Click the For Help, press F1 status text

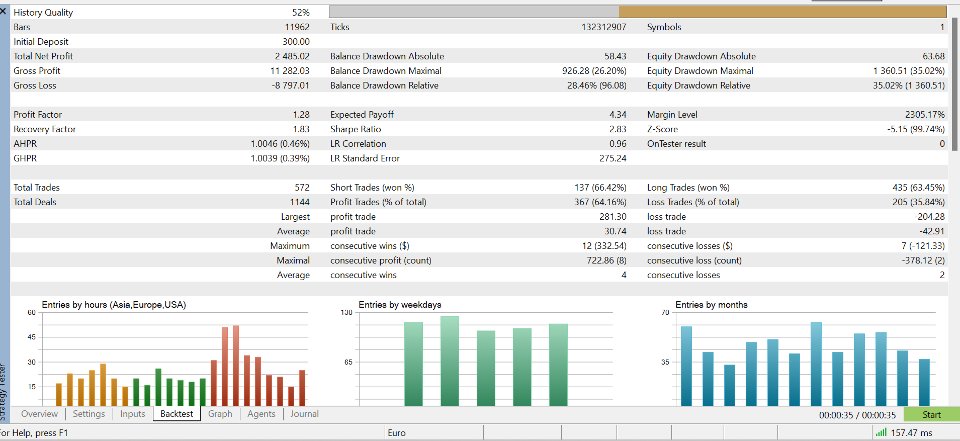(34, 433)
